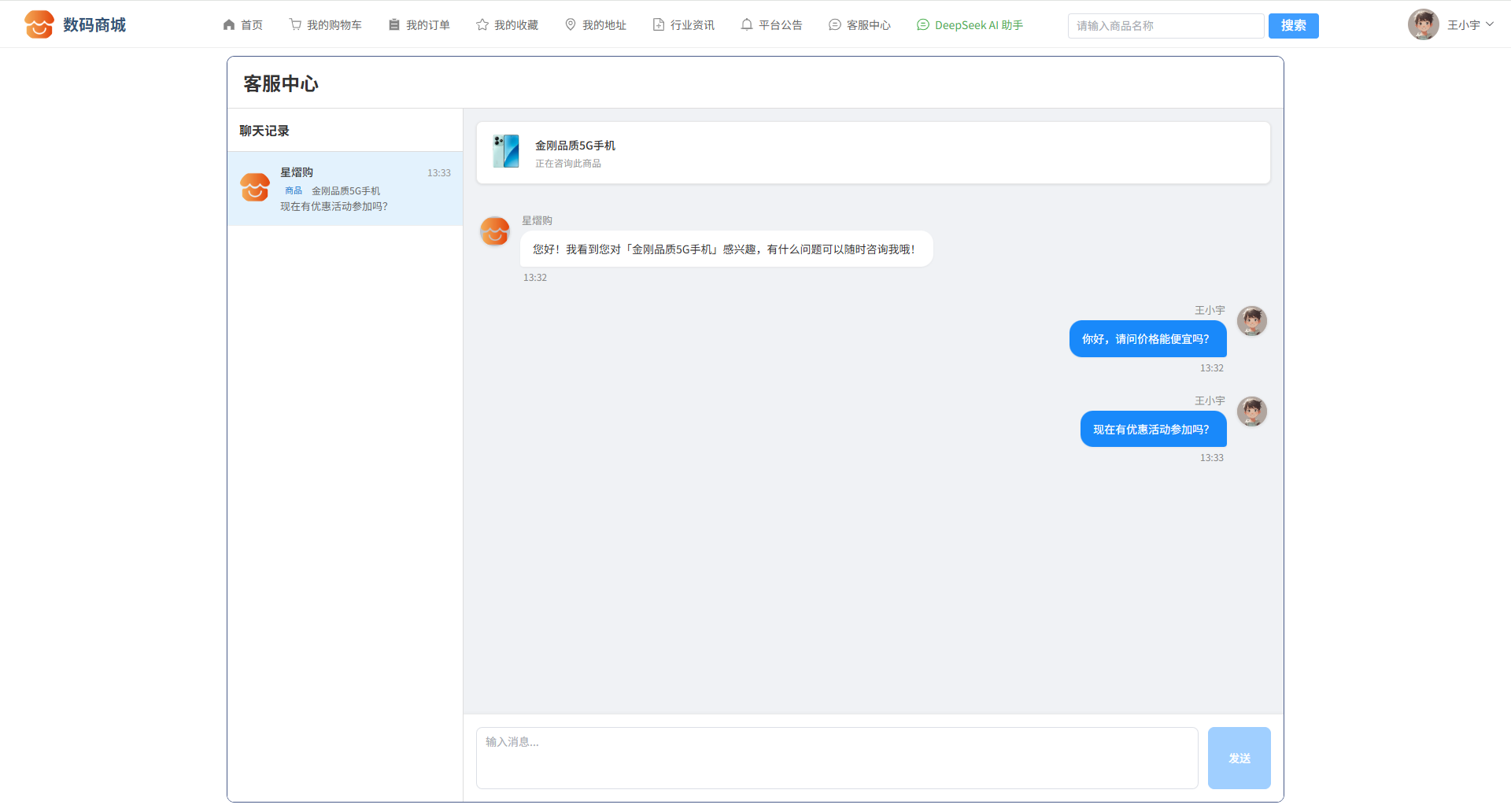Expand the 王小宇 user dropdown arrow

[1490, 24]
